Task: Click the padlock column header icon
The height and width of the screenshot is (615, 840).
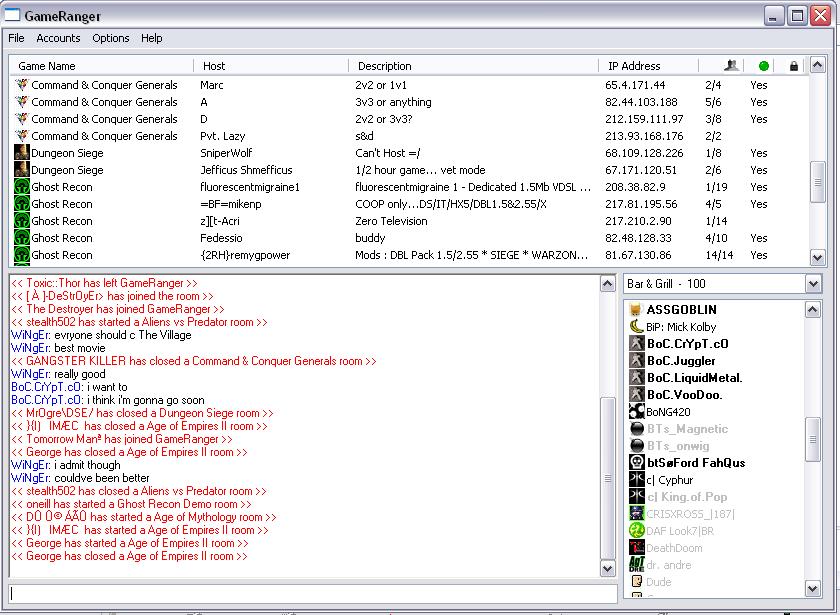Action: click(x=793, y=66)
